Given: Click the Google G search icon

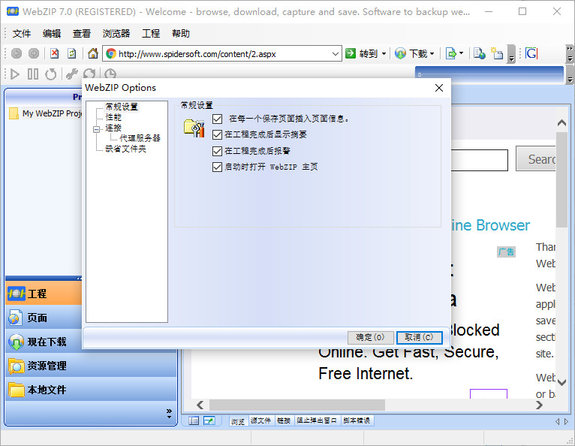Looking at the screenshot, I should tap(531, 54).
